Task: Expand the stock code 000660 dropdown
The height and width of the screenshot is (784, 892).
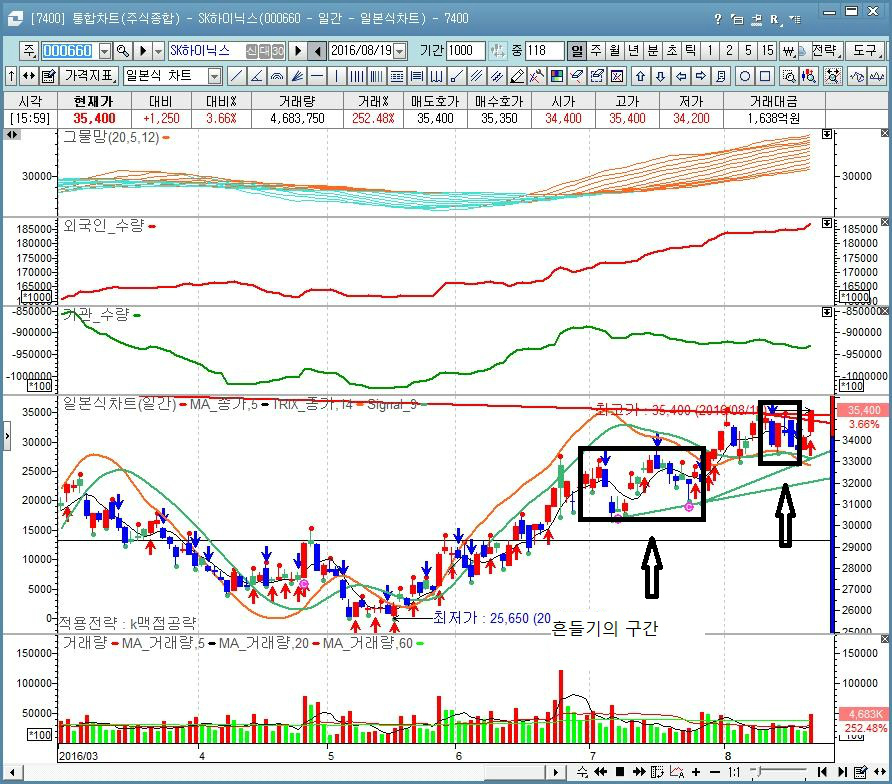Action: point(102,51)
